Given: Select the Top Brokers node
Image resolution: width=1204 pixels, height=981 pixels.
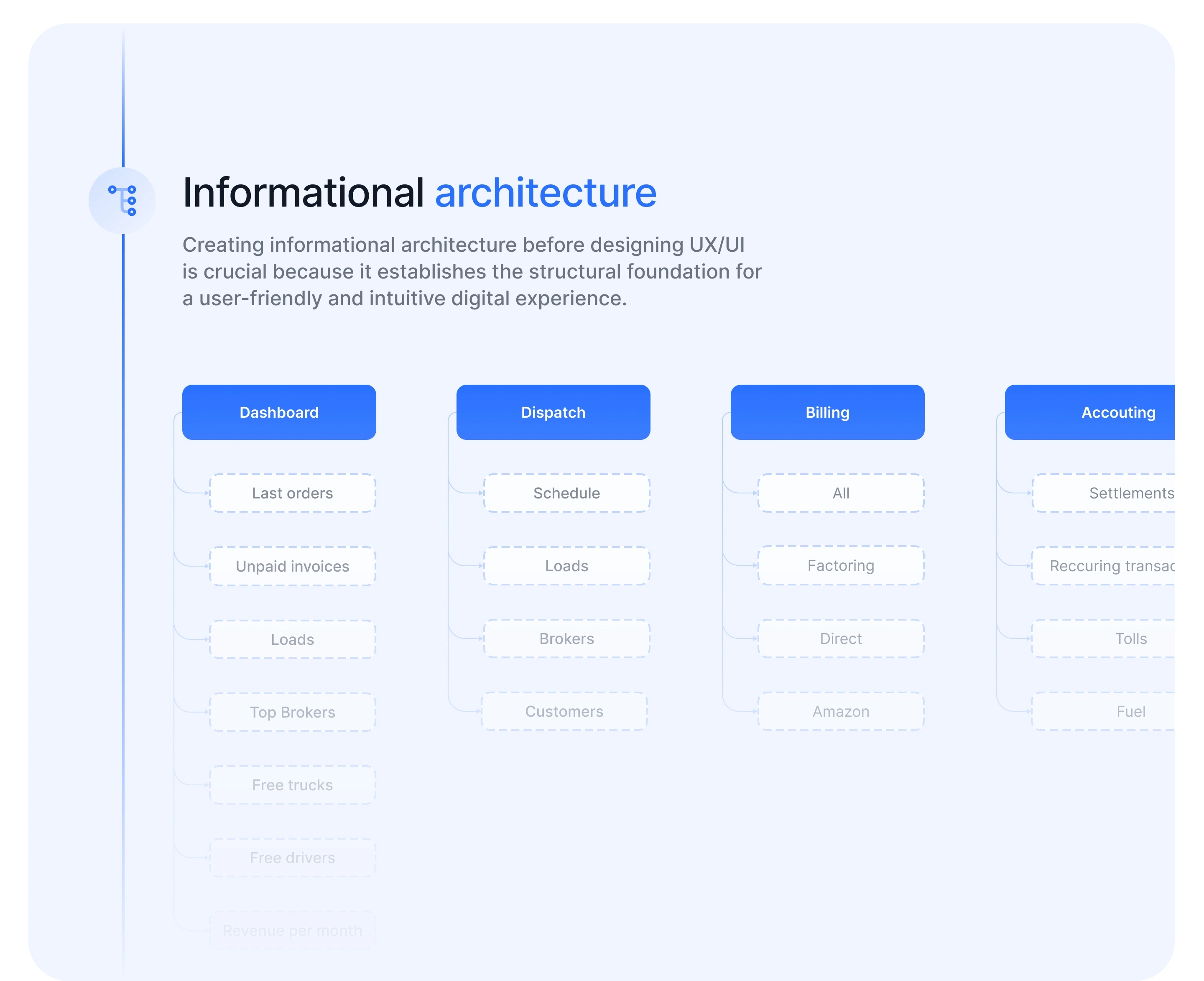Looking at the screenshot, I should click(x=292, y=712).
